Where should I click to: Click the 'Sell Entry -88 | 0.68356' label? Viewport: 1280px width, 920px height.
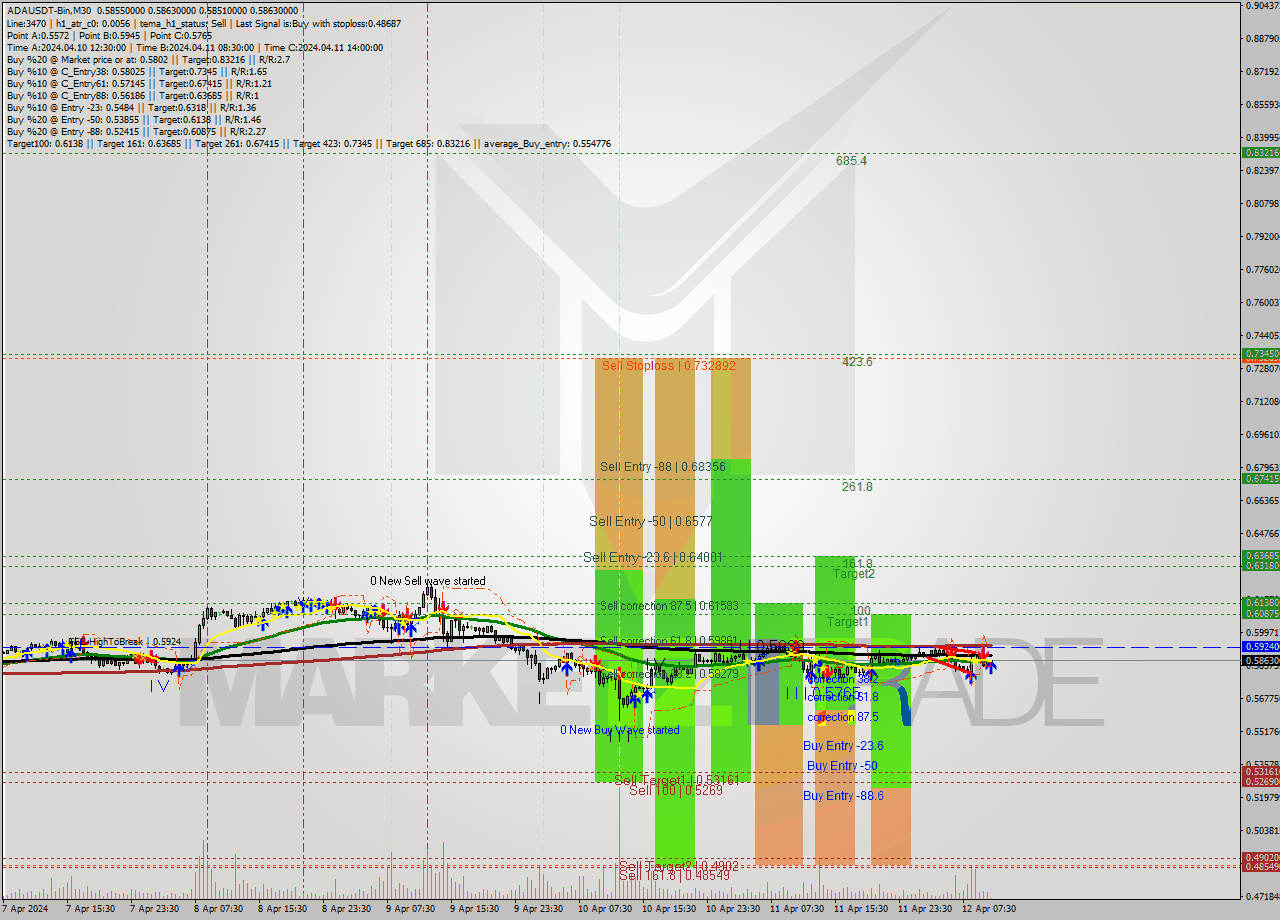click(x=663, y=467)
